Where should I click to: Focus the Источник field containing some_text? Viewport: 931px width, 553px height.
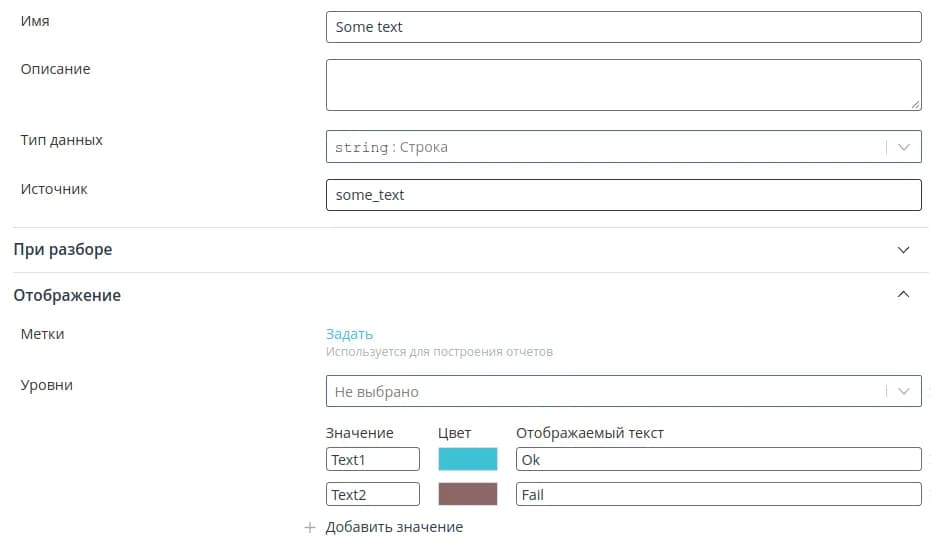pos(623,195)
